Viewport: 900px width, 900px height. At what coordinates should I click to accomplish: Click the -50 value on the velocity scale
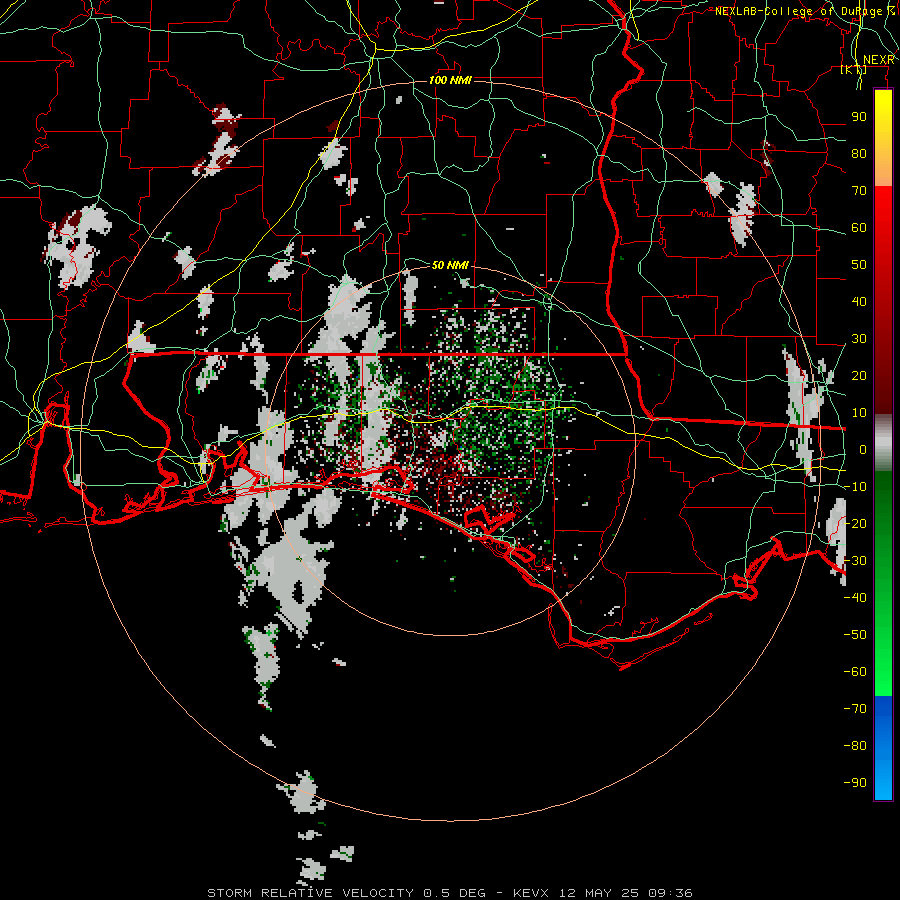[x=855, y=635]
